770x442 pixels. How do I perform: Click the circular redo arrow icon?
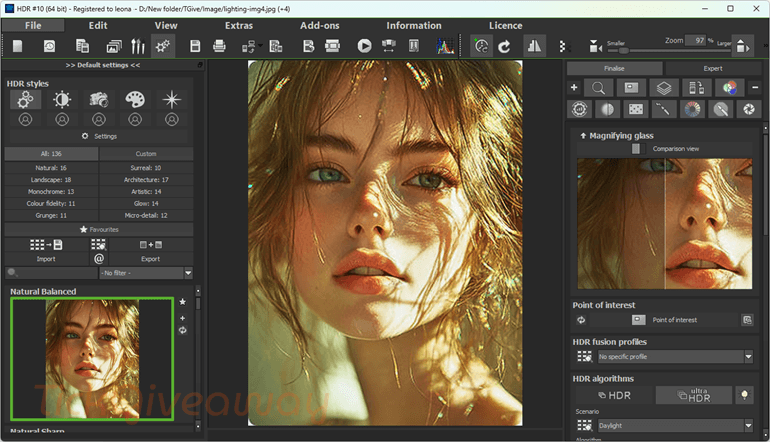(504, 47)
